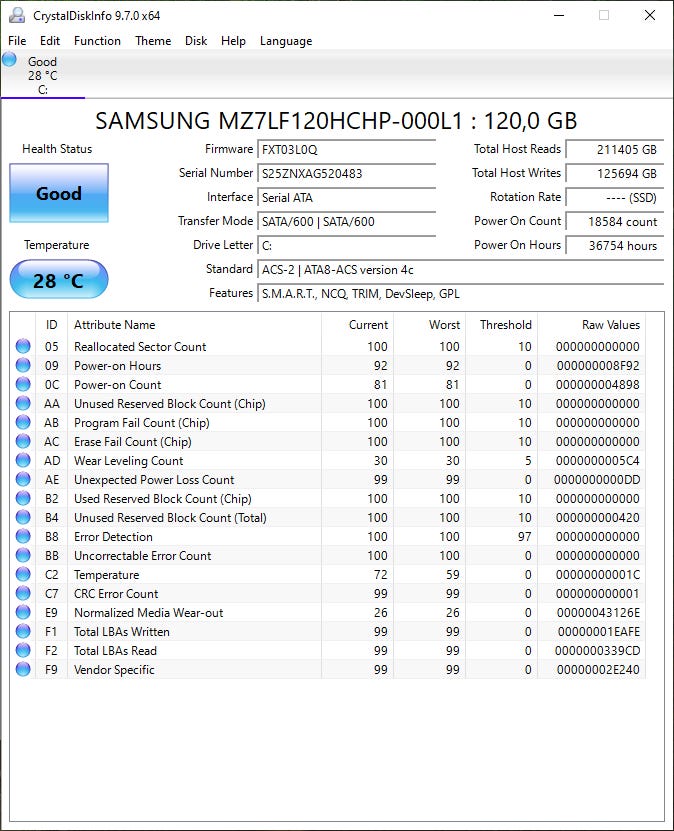Click the blue disk status orb above drive C:
This screenshot has height=831, width=674.
pos(10,60)
